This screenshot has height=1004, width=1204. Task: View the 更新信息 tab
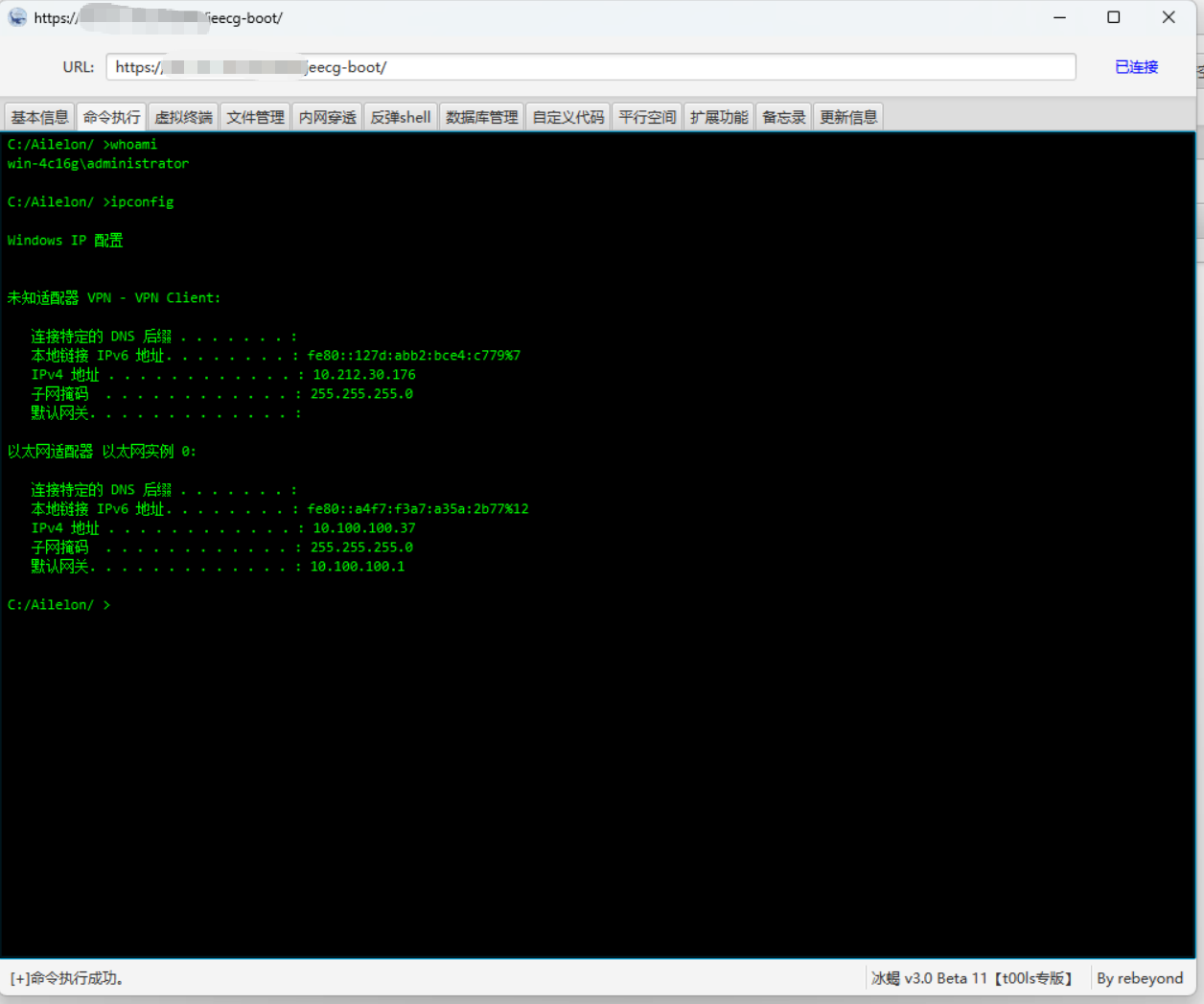point(848,117)
